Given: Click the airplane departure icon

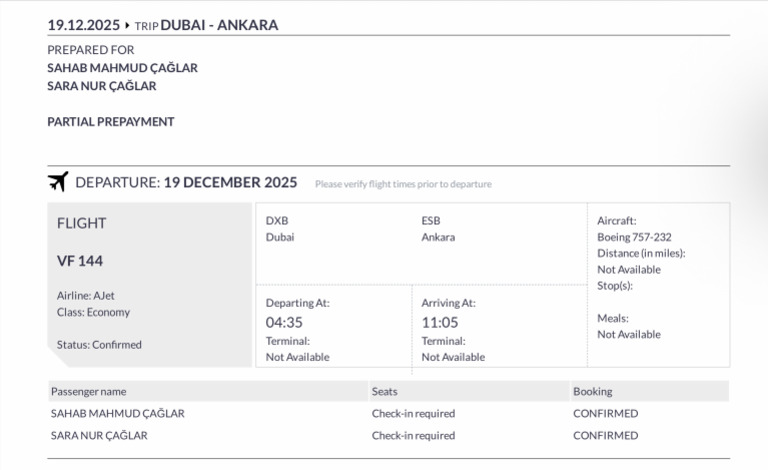Looking at the screenshot, I should pos(58,182).
